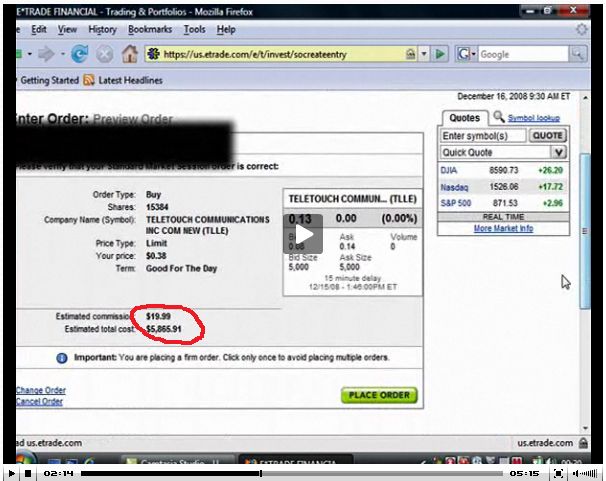
Task: Open the Tools menu
Action: [x=194, y=29]
